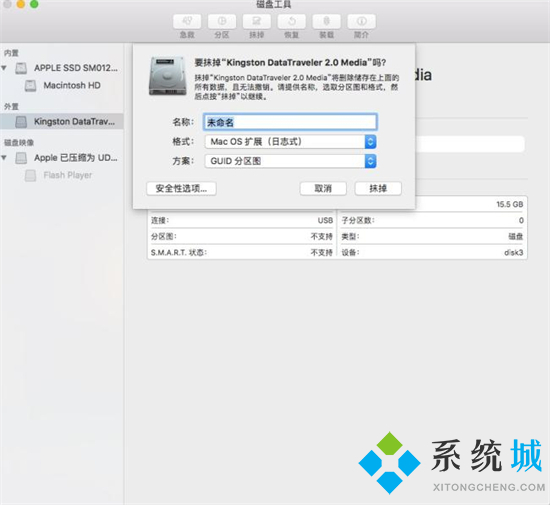Click the 抹掉 erase button in dialog
Image resolution: width=550 pixels, height=505 pixels.
coord(378,189)
